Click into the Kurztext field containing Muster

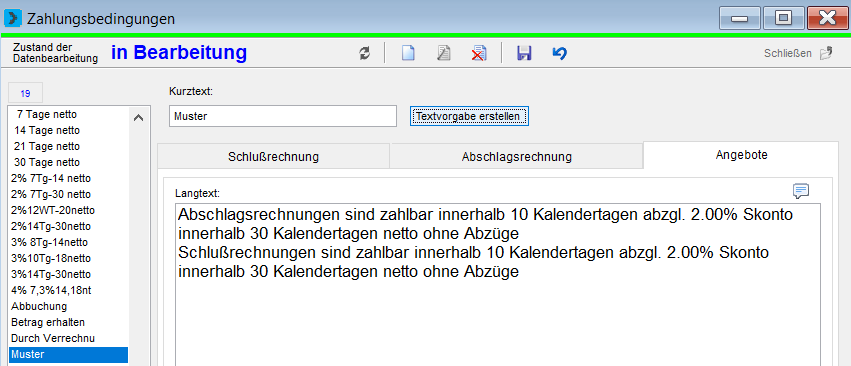[x=283, y=116]
